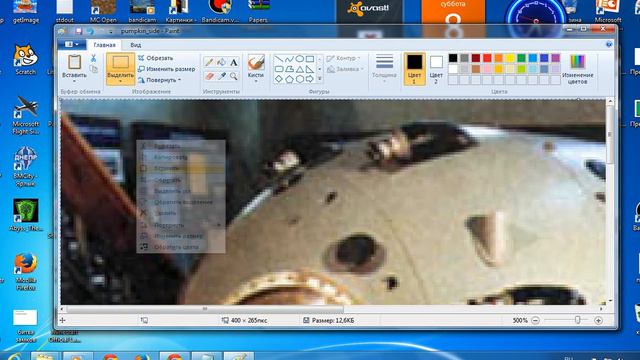
Task: Select the Text tool
Action: tap(233, 62)
